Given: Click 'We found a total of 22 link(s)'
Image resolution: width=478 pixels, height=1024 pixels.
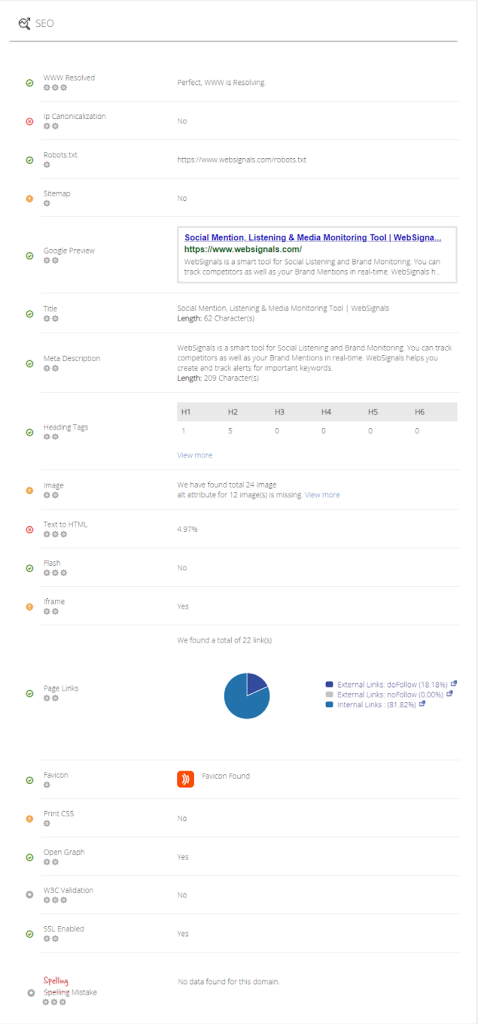Looking at the screenshot, I should click(x=225, y=641).
